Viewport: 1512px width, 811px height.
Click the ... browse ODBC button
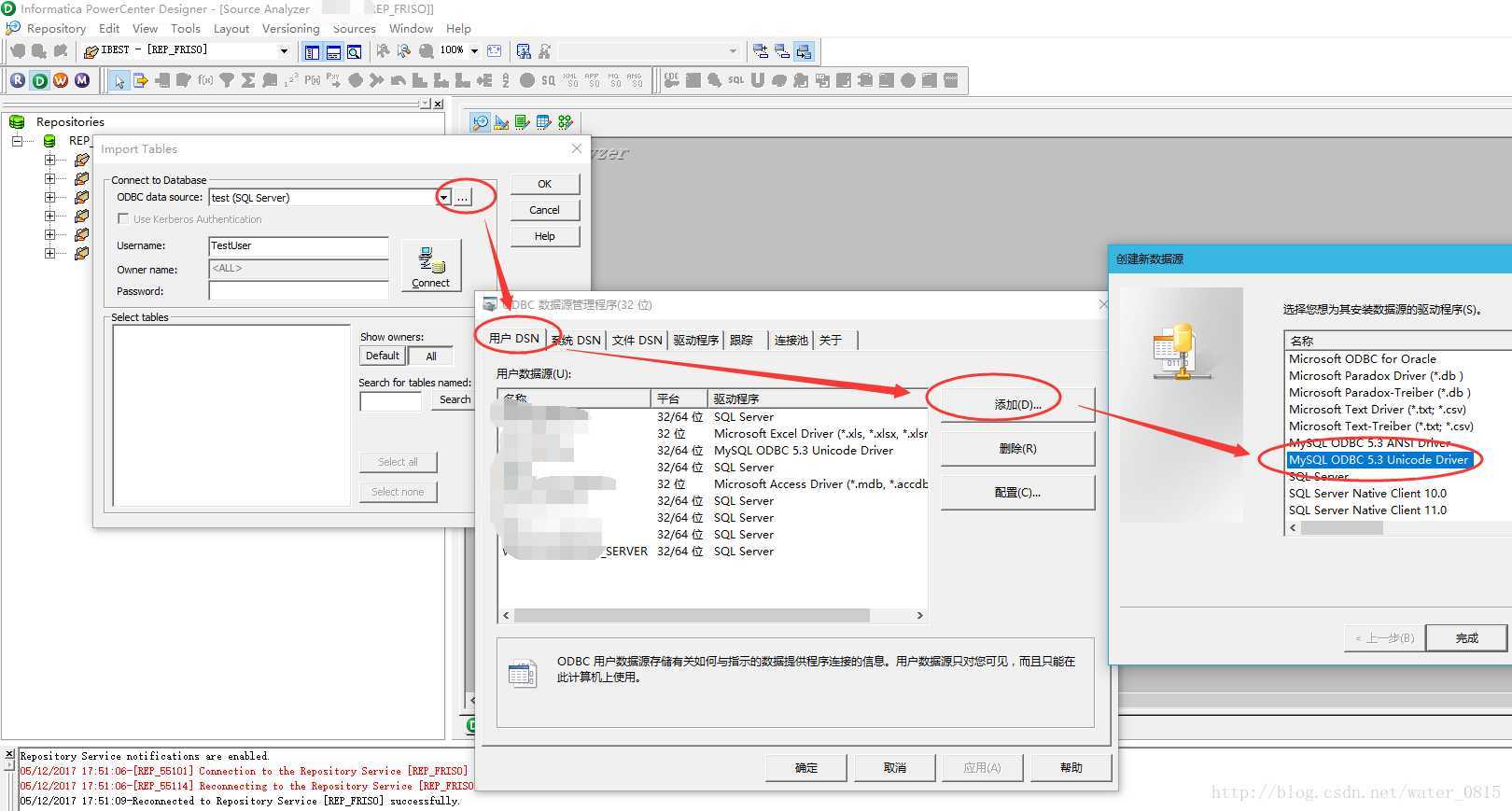click(x=463, y=198)
